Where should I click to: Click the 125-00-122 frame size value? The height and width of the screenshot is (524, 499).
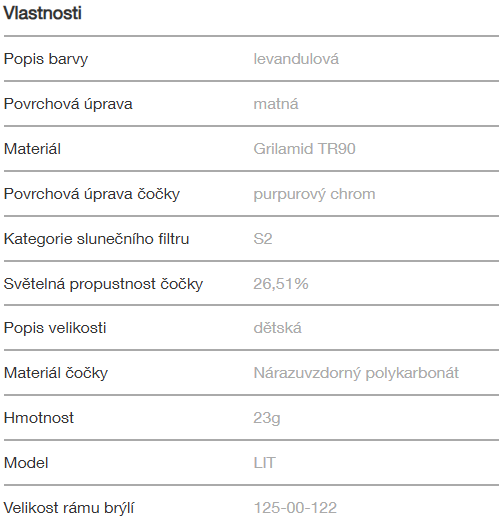tap(295, 508)
